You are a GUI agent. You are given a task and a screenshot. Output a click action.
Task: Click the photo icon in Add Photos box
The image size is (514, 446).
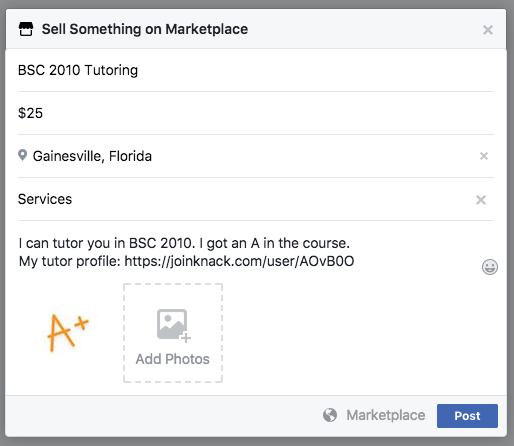coord(173,326)
